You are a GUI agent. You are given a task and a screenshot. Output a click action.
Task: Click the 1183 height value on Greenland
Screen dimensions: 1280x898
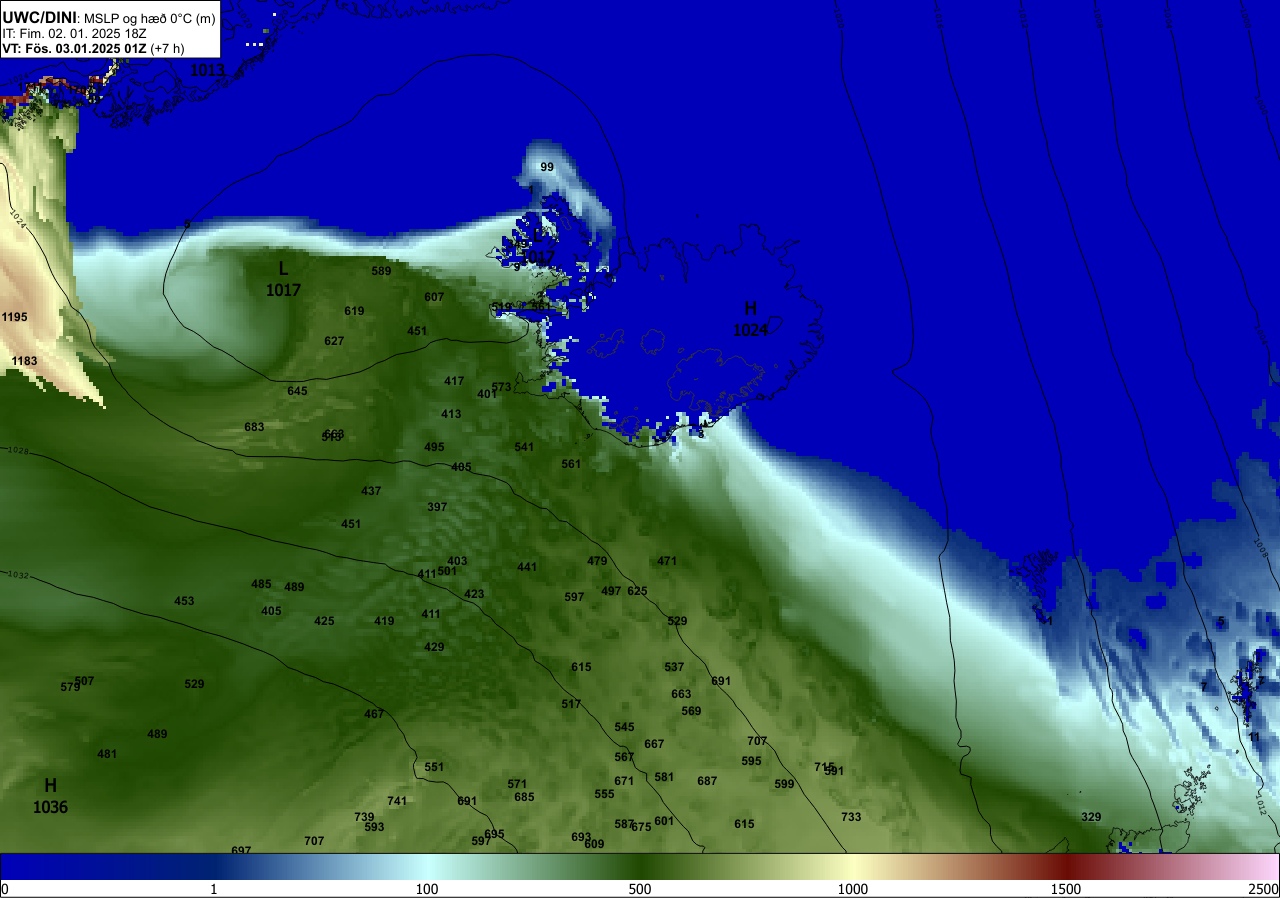[x=24, y=361]
